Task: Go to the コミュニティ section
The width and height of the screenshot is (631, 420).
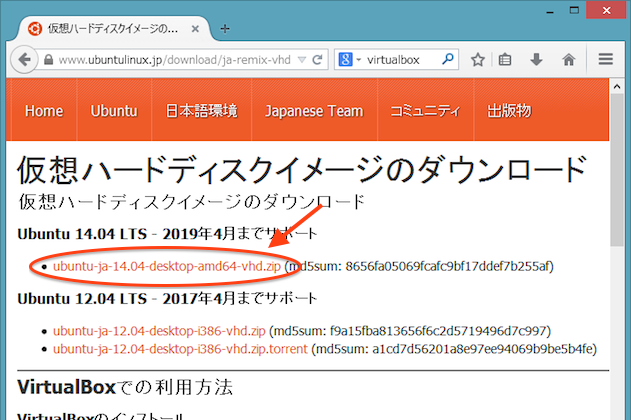Action: [x=425, y=111]
